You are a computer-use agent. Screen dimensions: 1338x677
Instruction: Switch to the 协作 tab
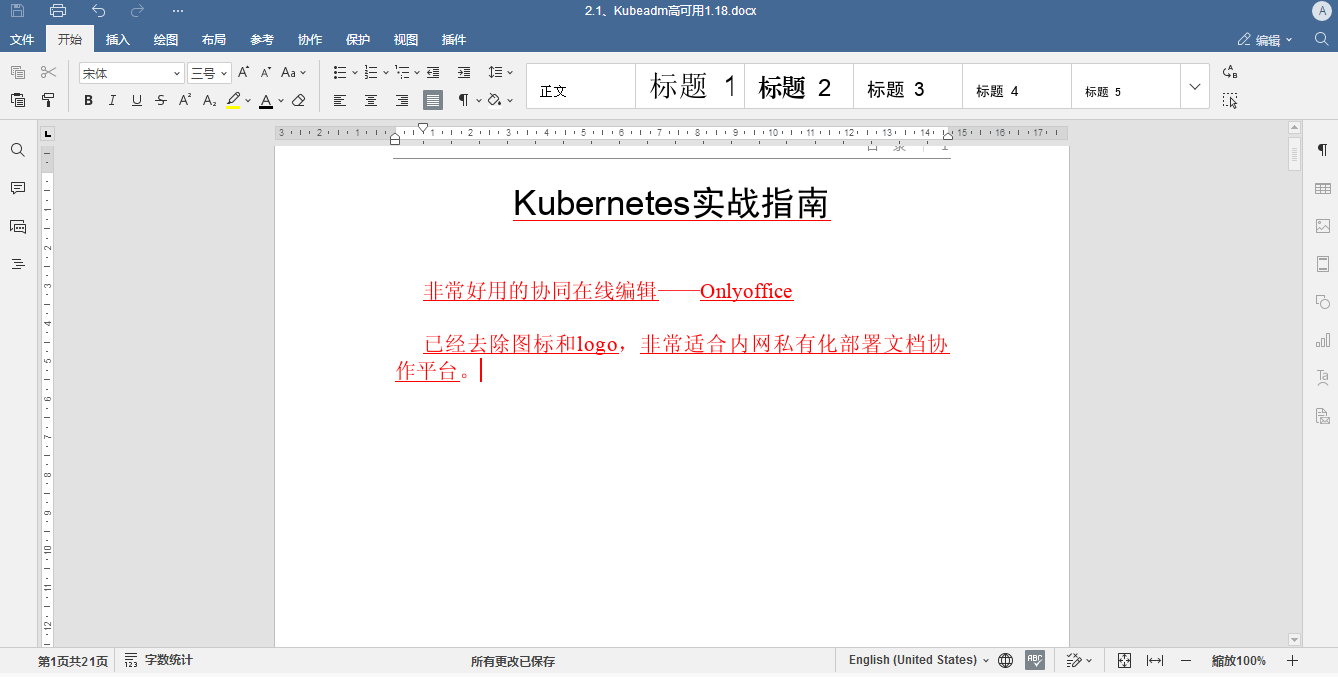pyautogui.click(x=310, y=40)
